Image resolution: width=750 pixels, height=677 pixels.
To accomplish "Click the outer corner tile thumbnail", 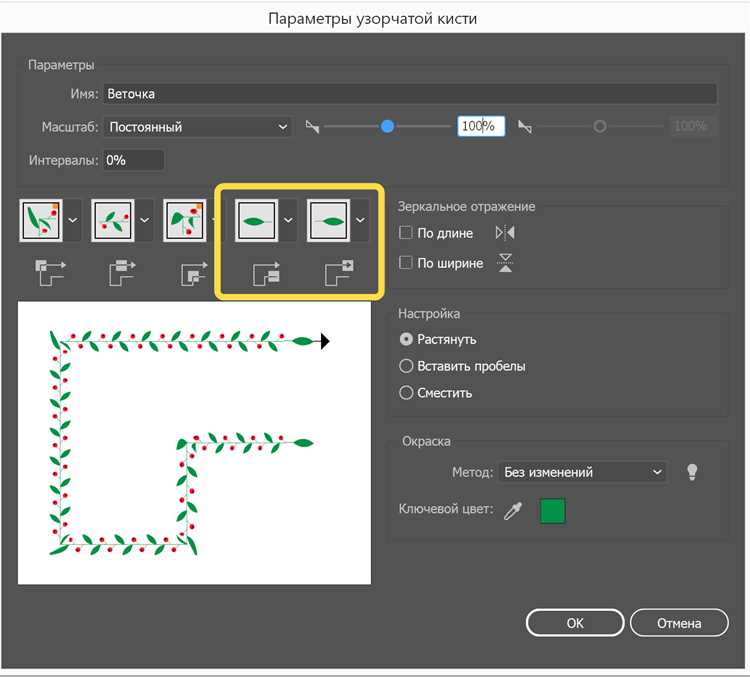I will pos(40,219).
